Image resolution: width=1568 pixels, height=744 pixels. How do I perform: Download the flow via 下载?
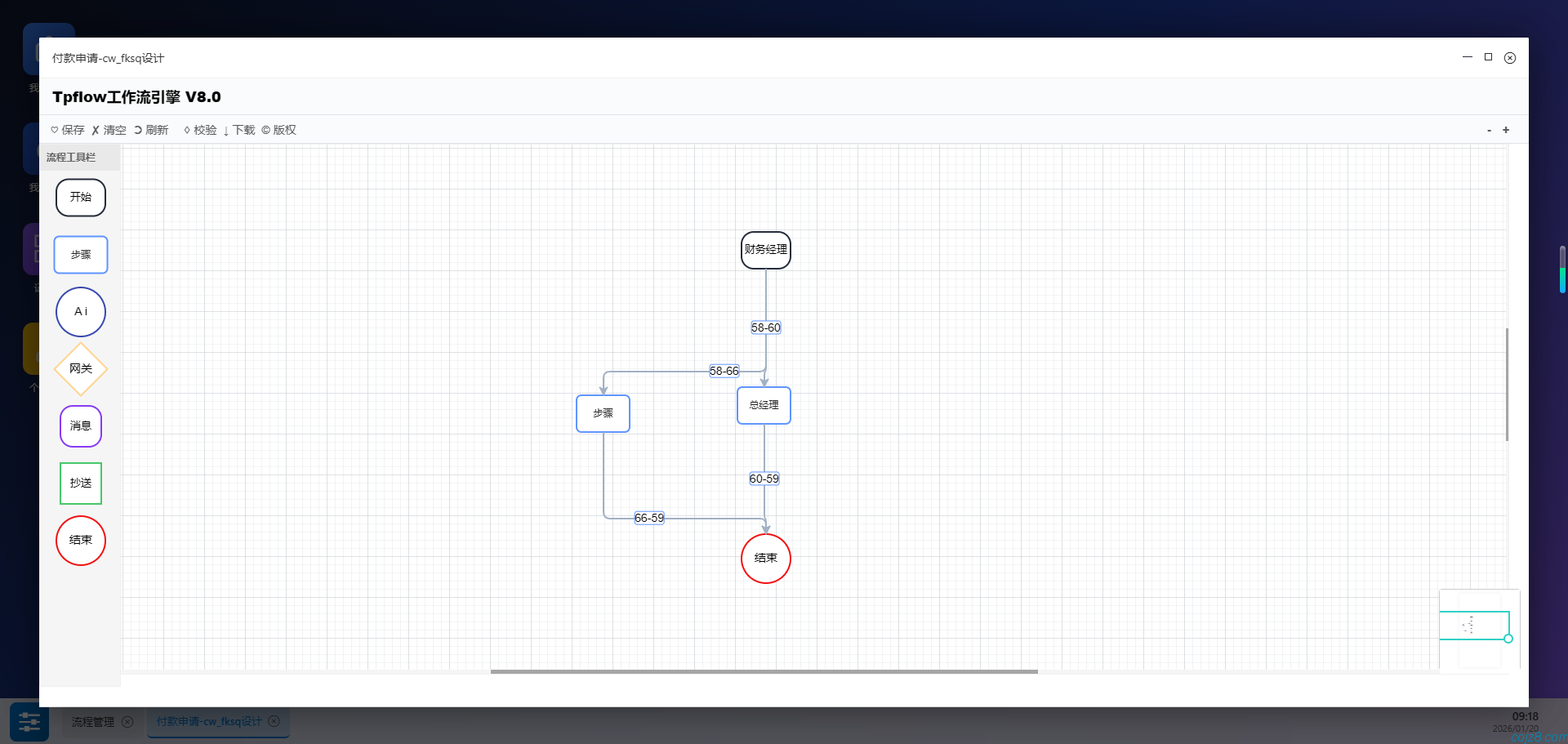tap(239, 130)
